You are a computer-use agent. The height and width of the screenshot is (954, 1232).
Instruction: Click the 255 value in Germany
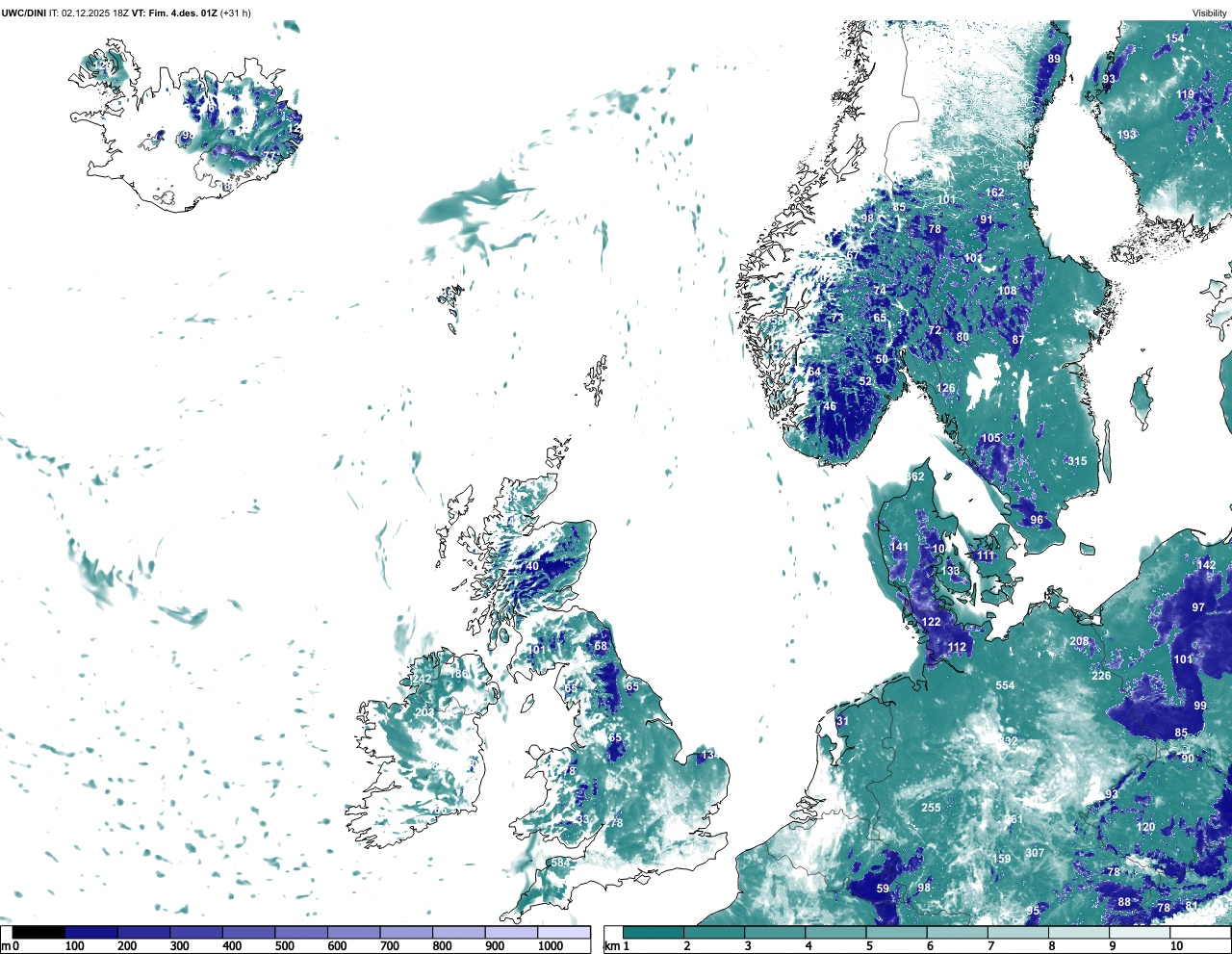(x=931, y=808)
